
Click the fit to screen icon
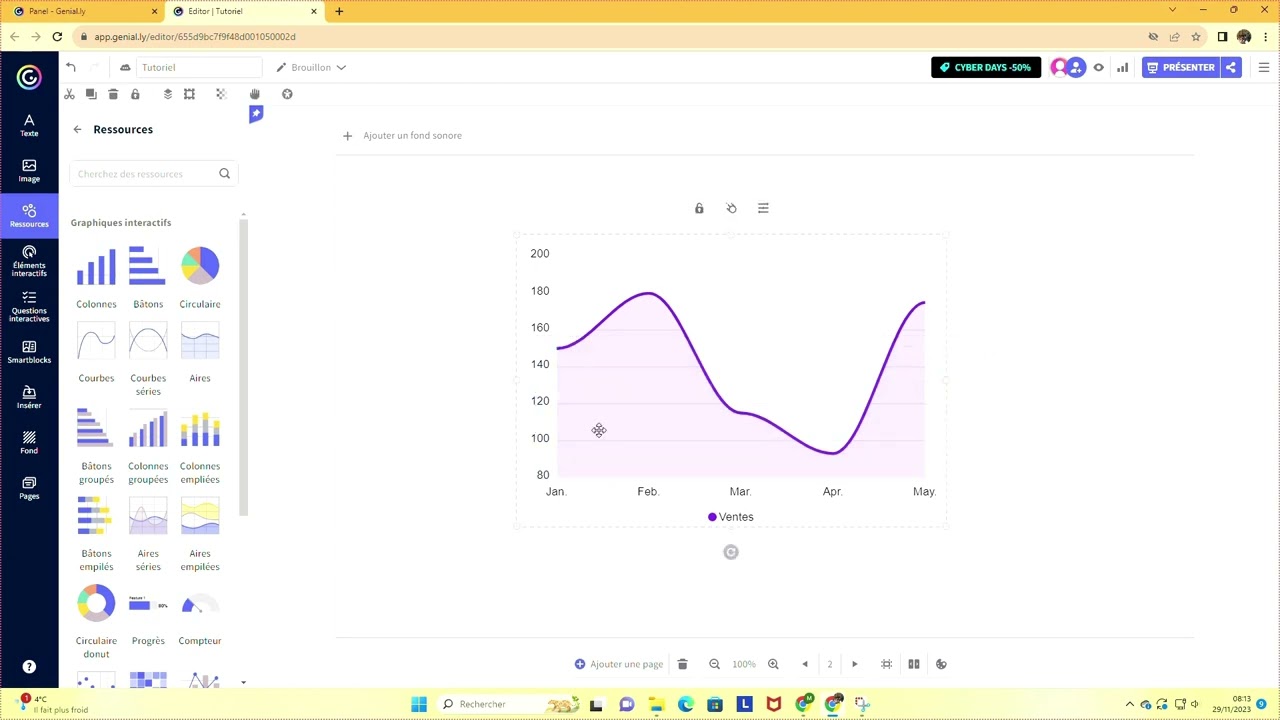tap(886, 664)
